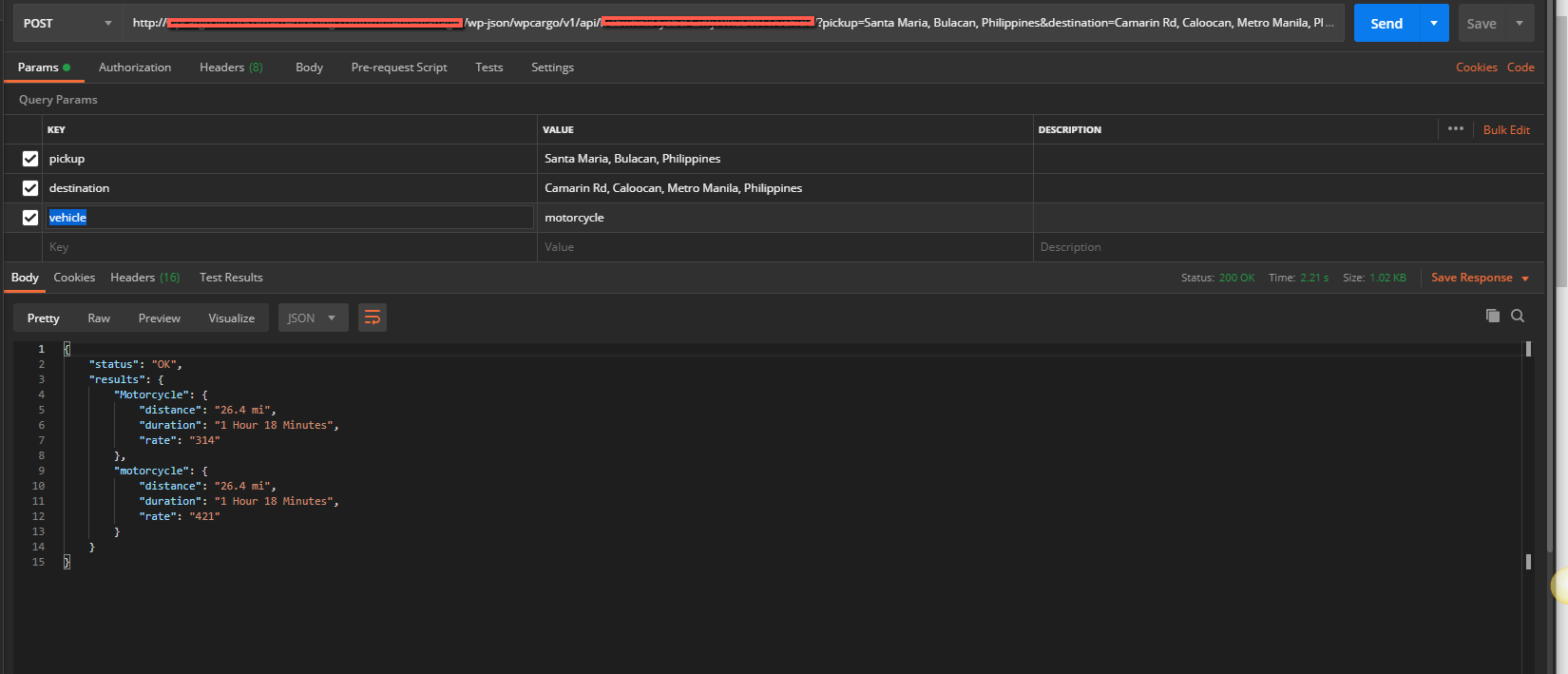
Task: Select the Visualize view mode
Action: pyautogui.click(x=231, y=318)
